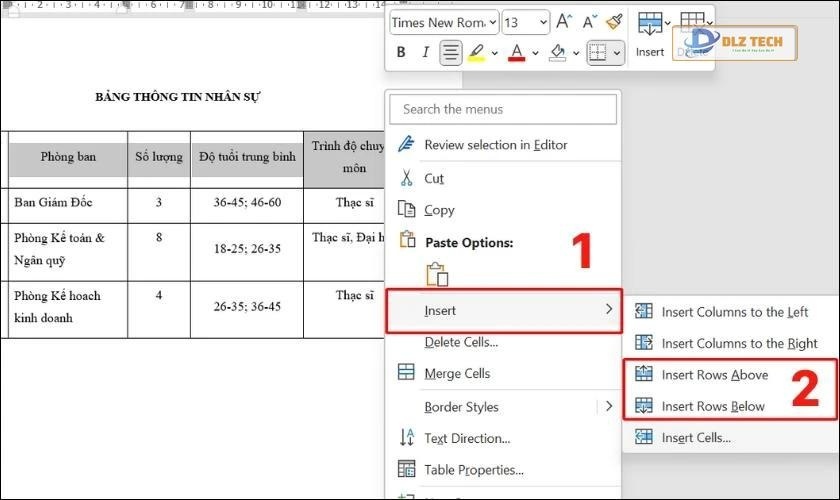
Task: Expand the font color dropdown arrow
Action: (x=535, y=52)
